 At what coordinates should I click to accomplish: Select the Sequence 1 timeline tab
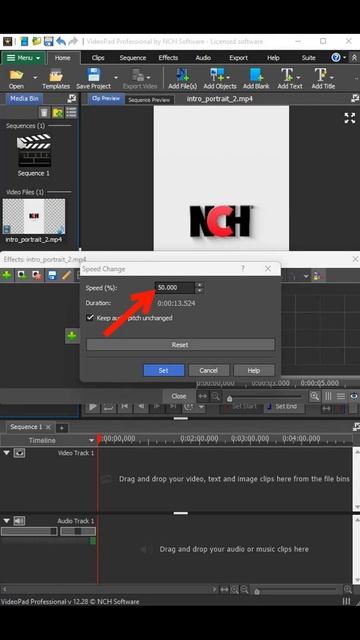coord(26,427)
